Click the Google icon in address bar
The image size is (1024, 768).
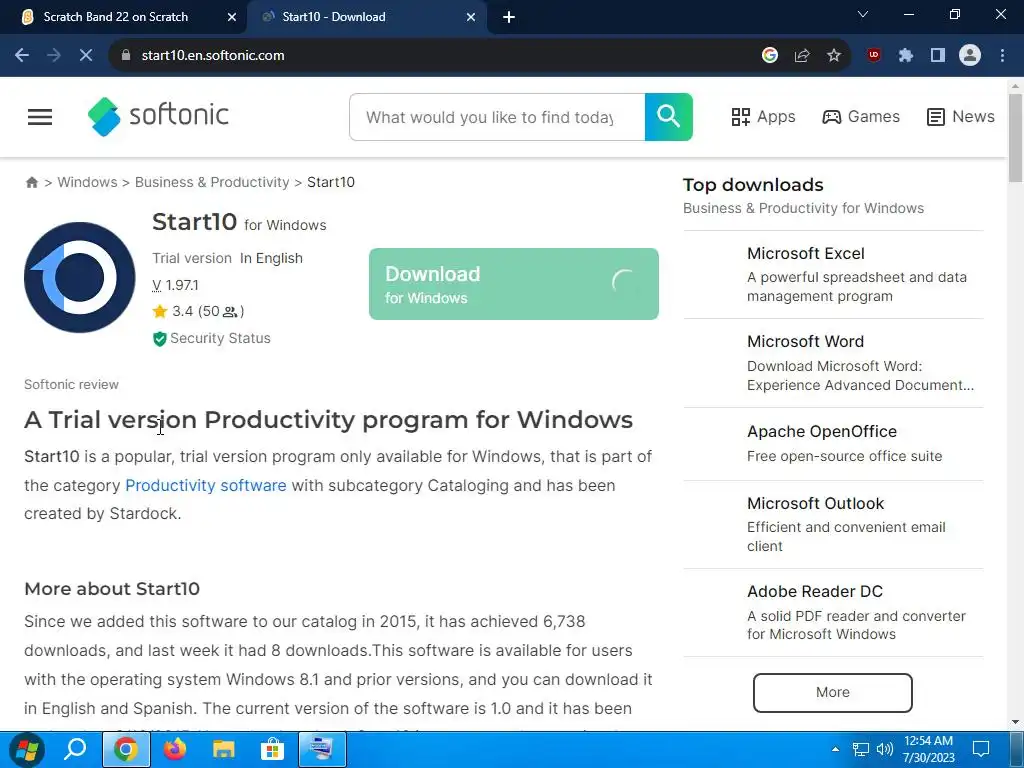770,56
